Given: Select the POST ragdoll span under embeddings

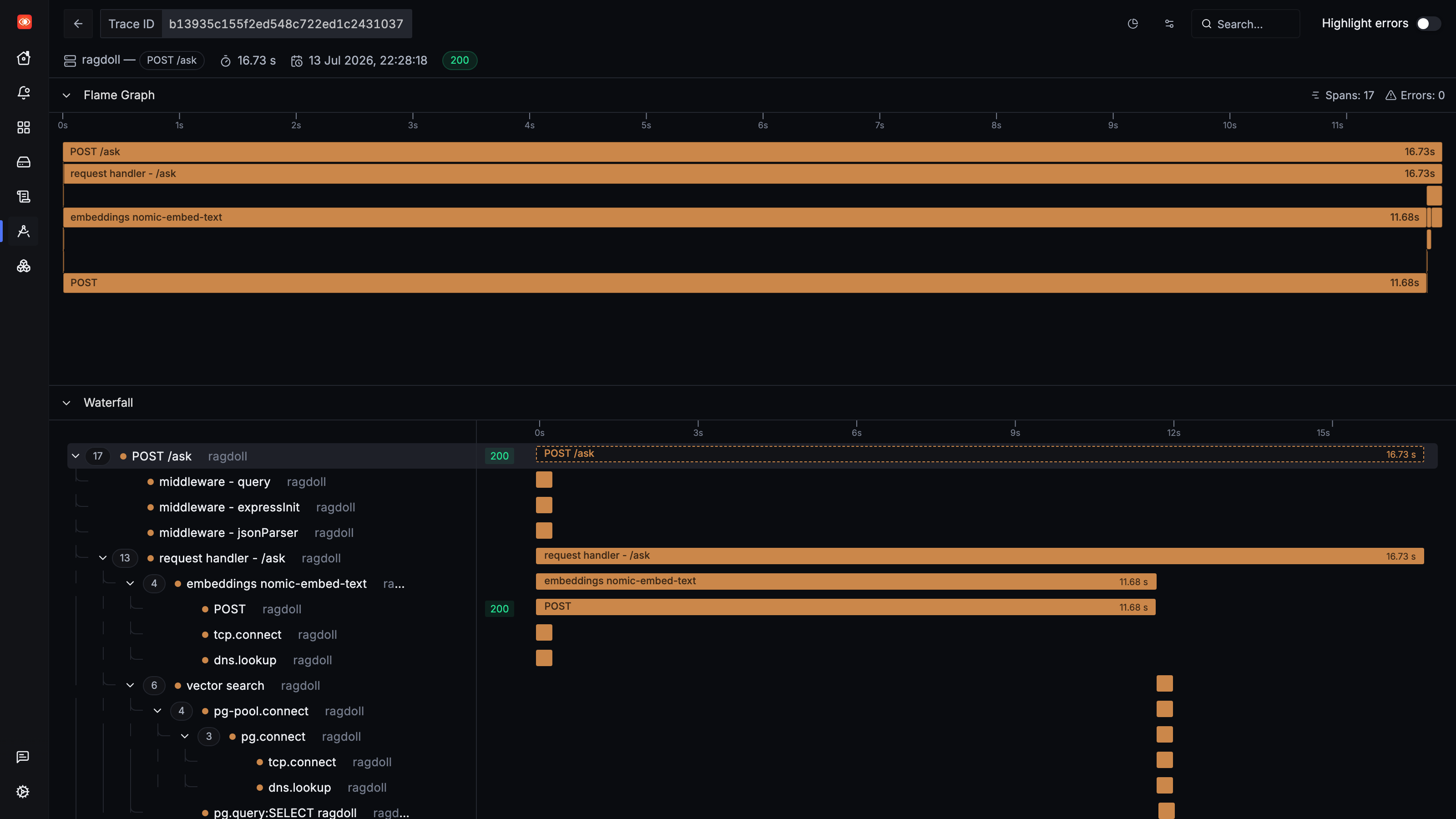Looking at the screenshot, I should click(229, 609).
